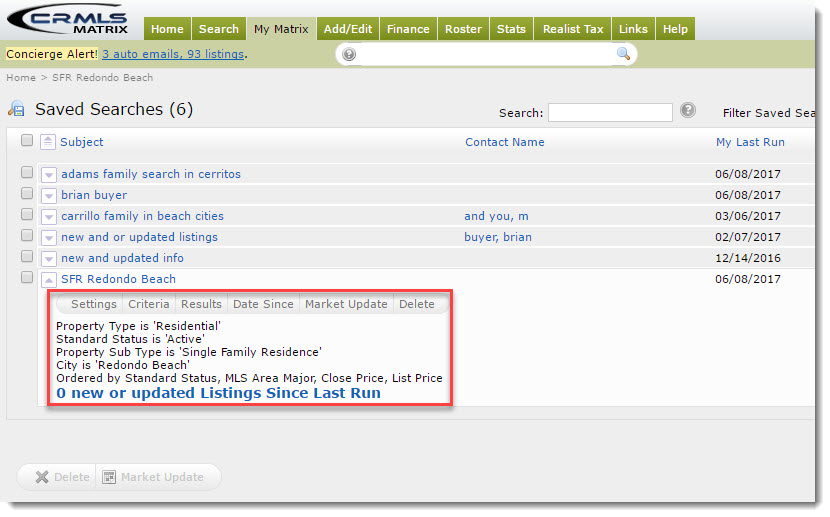Click Delete in expanded row menu
Image resolution: width=830 pixels, height=517 pixels.
click(x=417, y=304)
